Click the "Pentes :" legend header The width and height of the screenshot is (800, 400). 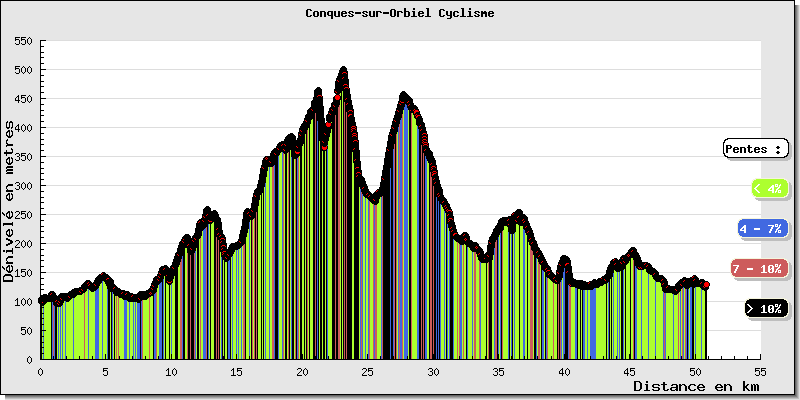point(755,149)
